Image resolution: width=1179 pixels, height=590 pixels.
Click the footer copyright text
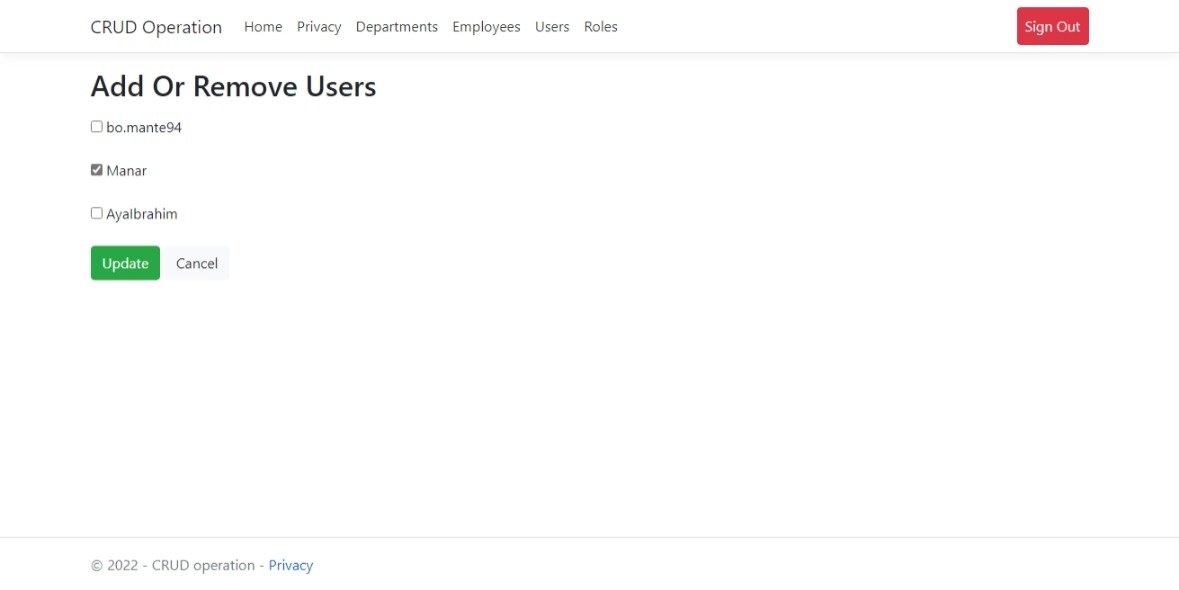176,565
